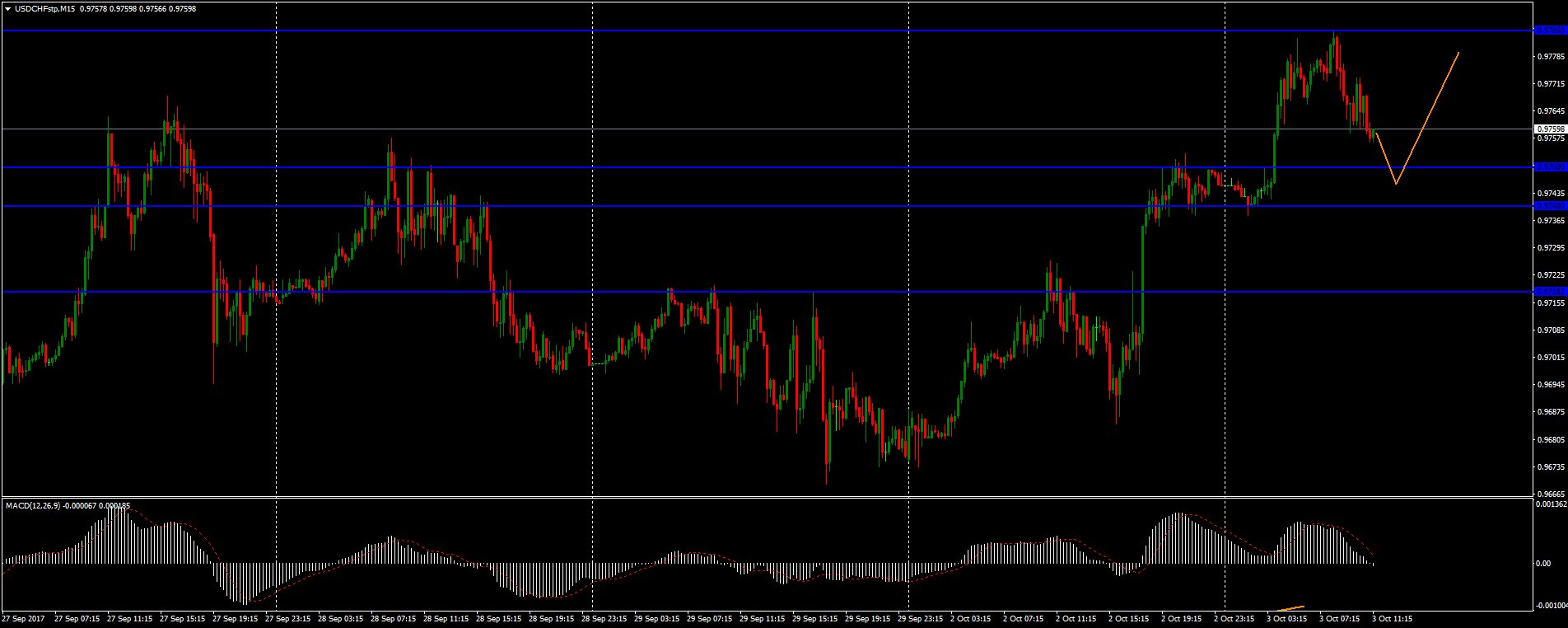Click the 0.96735 price scale label
This screenshot has height=628, width=1568.
coord(1550,467)
